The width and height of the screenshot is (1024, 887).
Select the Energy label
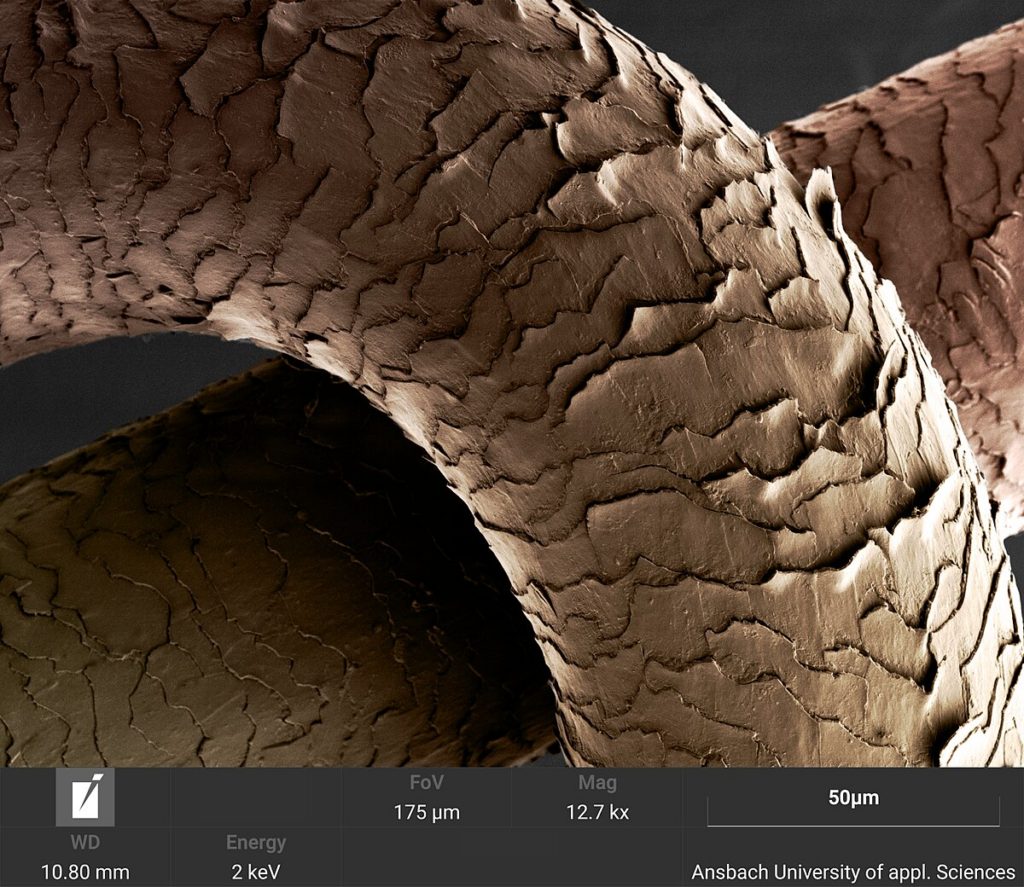256,843
